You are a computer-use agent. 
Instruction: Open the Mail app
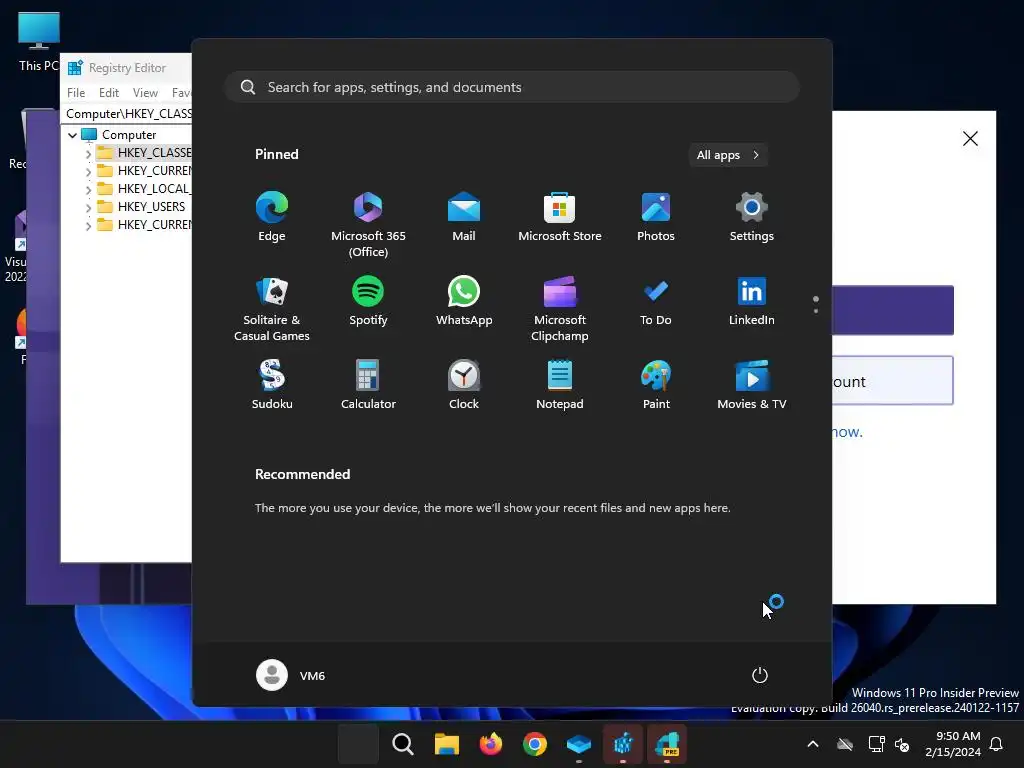coord(464,217)
